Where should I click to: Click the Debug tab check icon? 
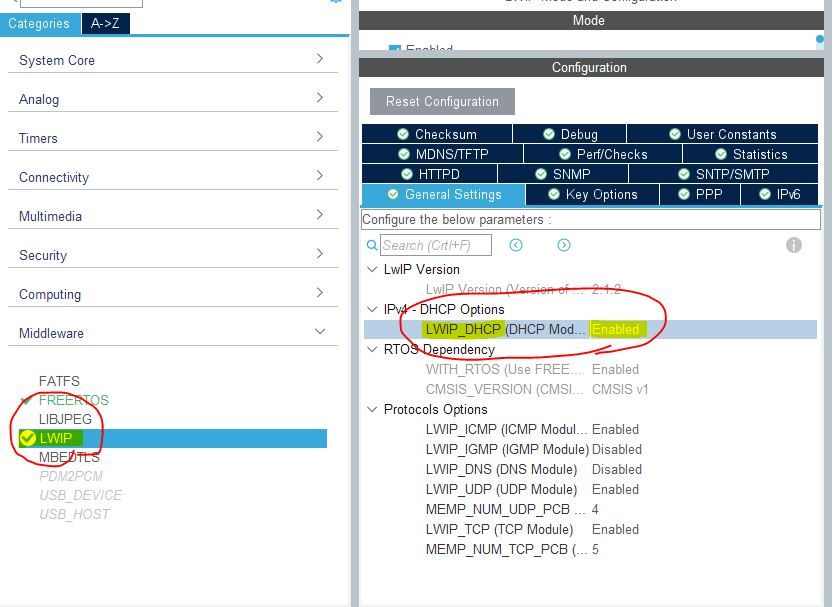(548, 134)
